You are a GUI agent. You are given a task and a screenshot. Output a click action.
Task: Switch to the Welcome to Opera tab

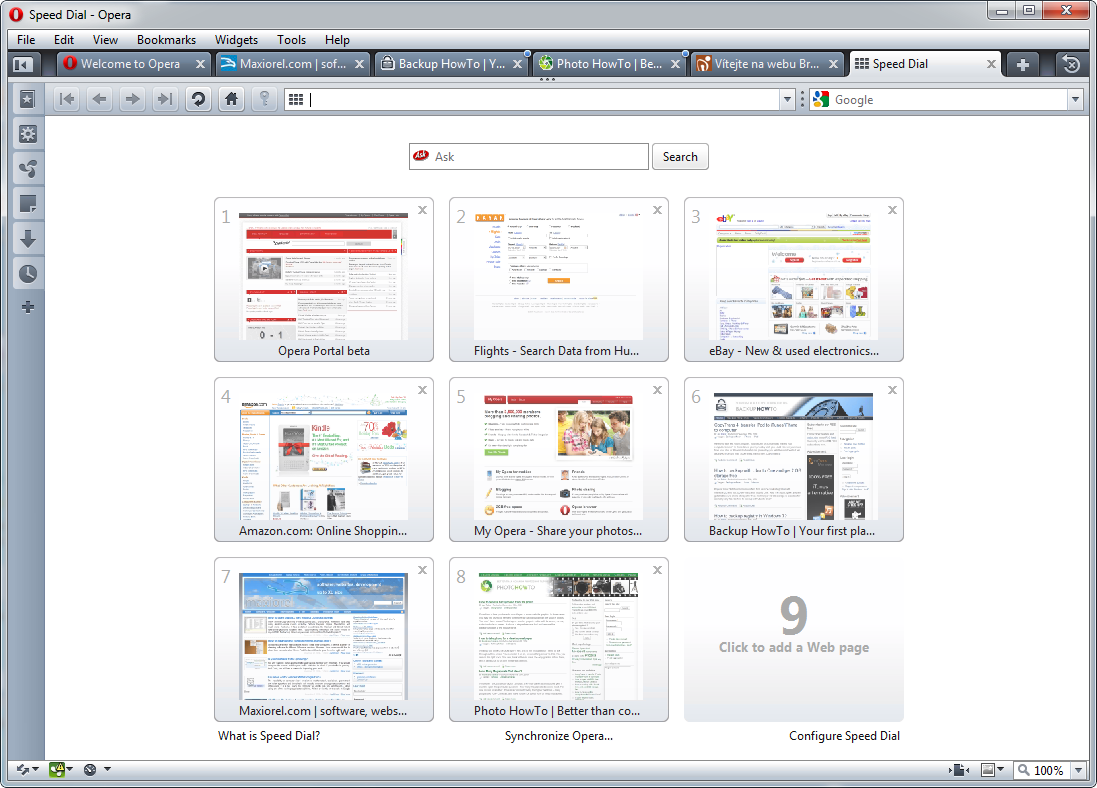(134, 64)
